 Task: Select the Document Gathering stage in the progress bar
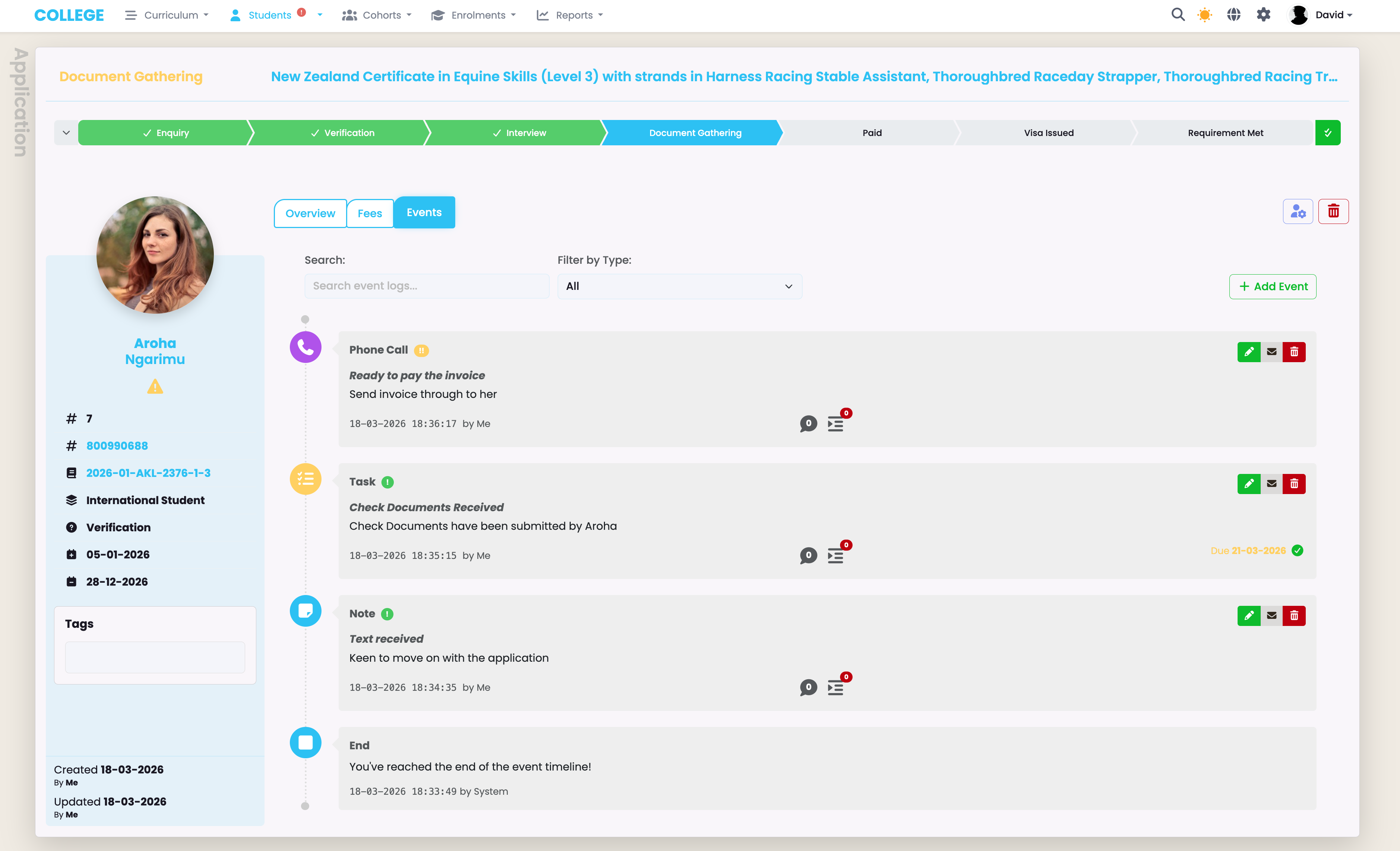click(694, 132)
